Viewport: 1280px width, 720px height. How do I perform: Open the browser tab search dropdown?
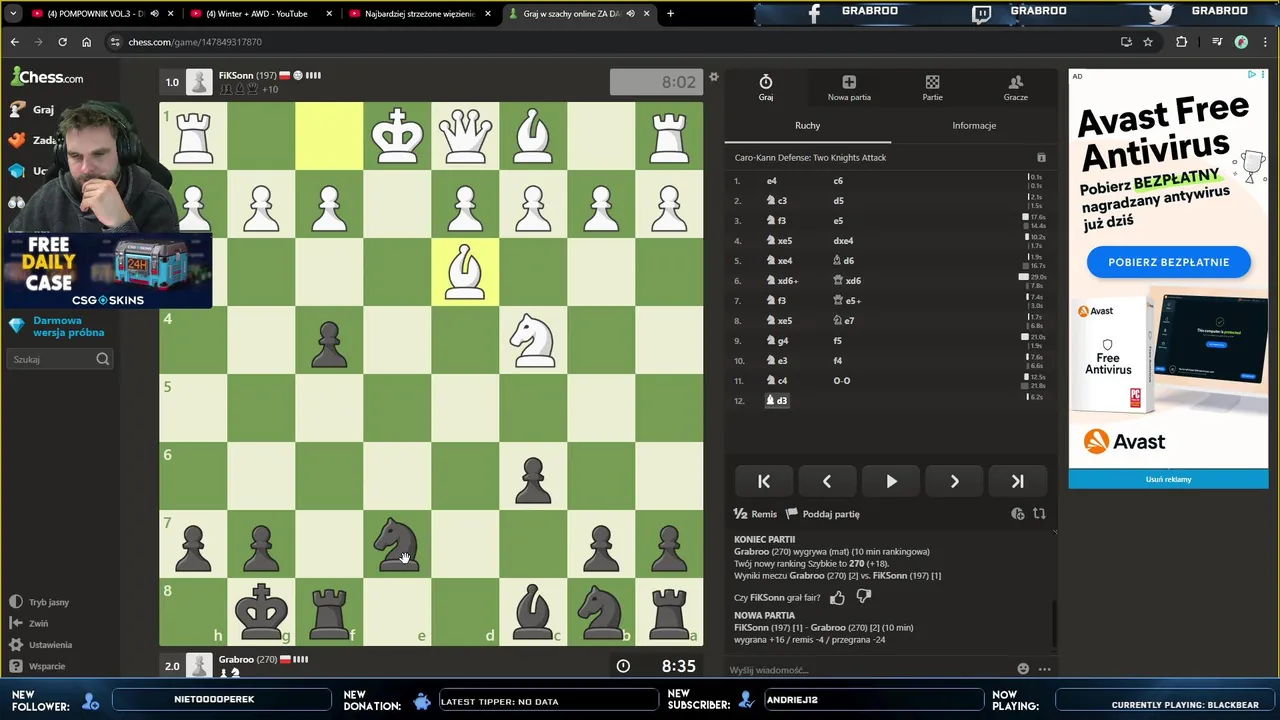click(13, 14)
